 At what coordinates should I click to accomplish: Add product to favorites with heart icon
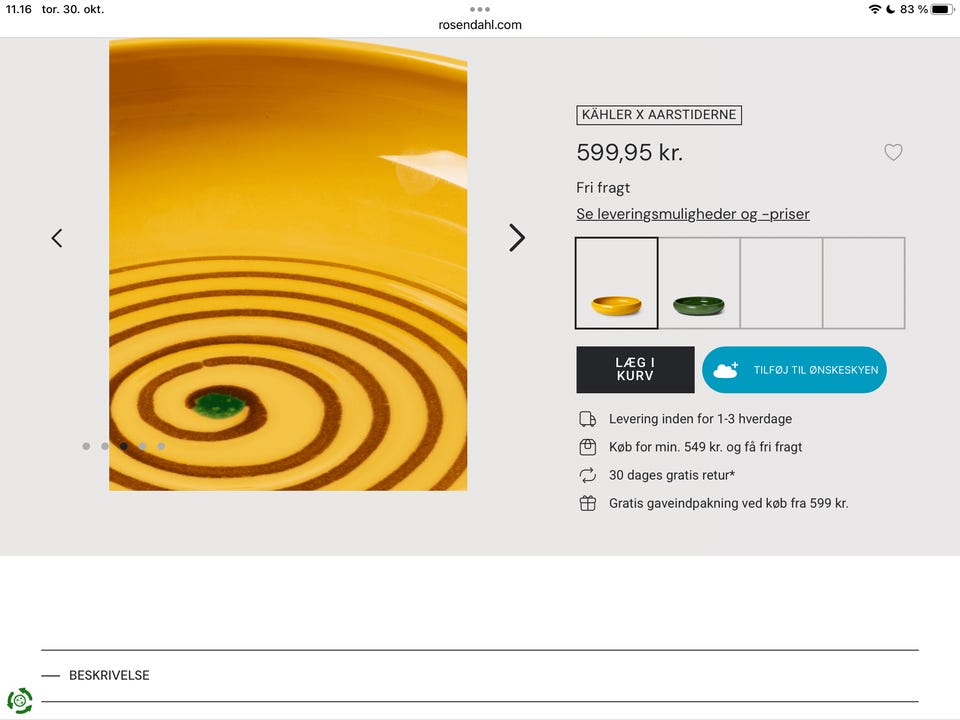(893, 153)
